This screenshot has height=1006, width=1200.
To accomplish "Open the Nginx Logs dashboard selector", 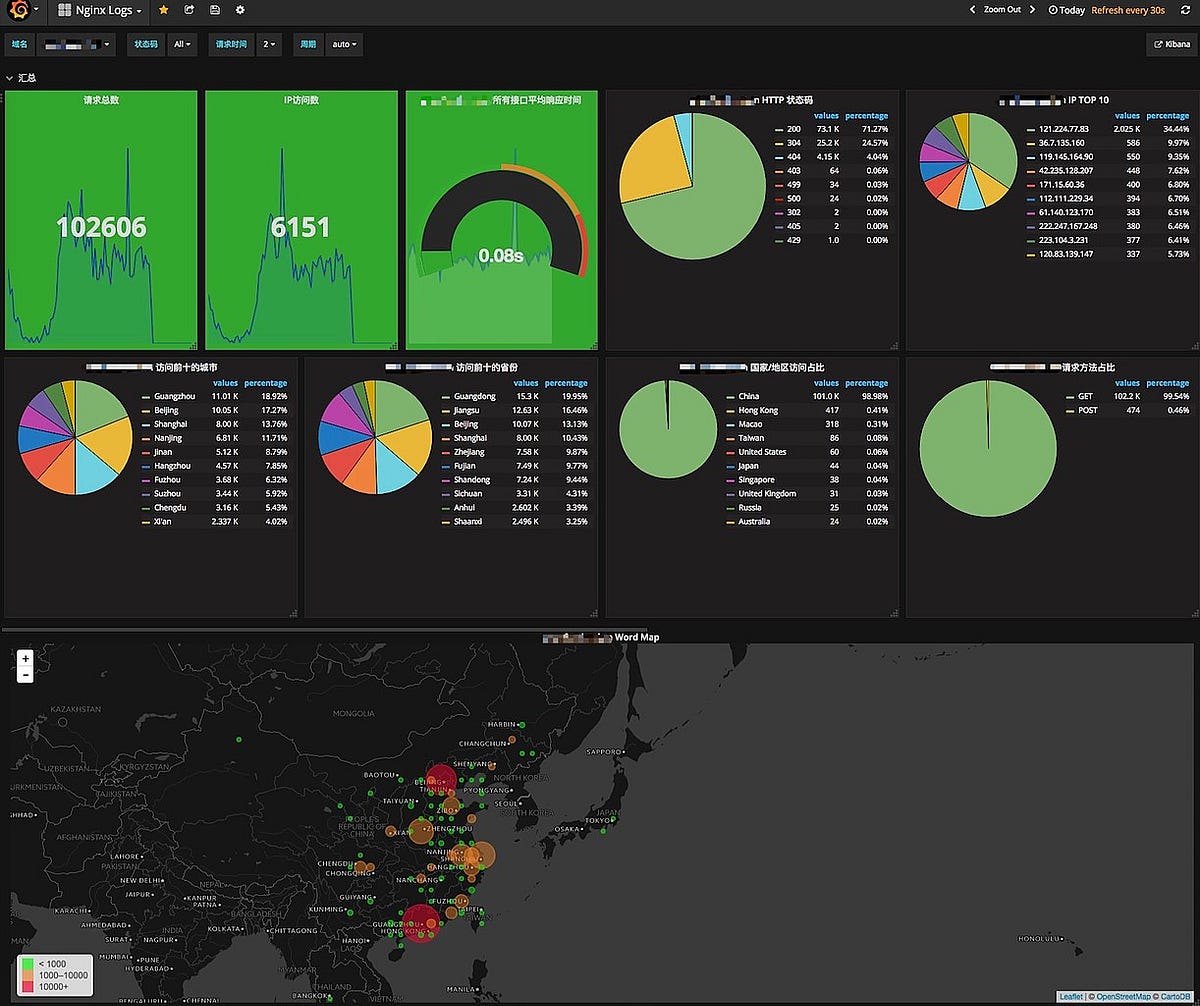I will click(98, 11).
